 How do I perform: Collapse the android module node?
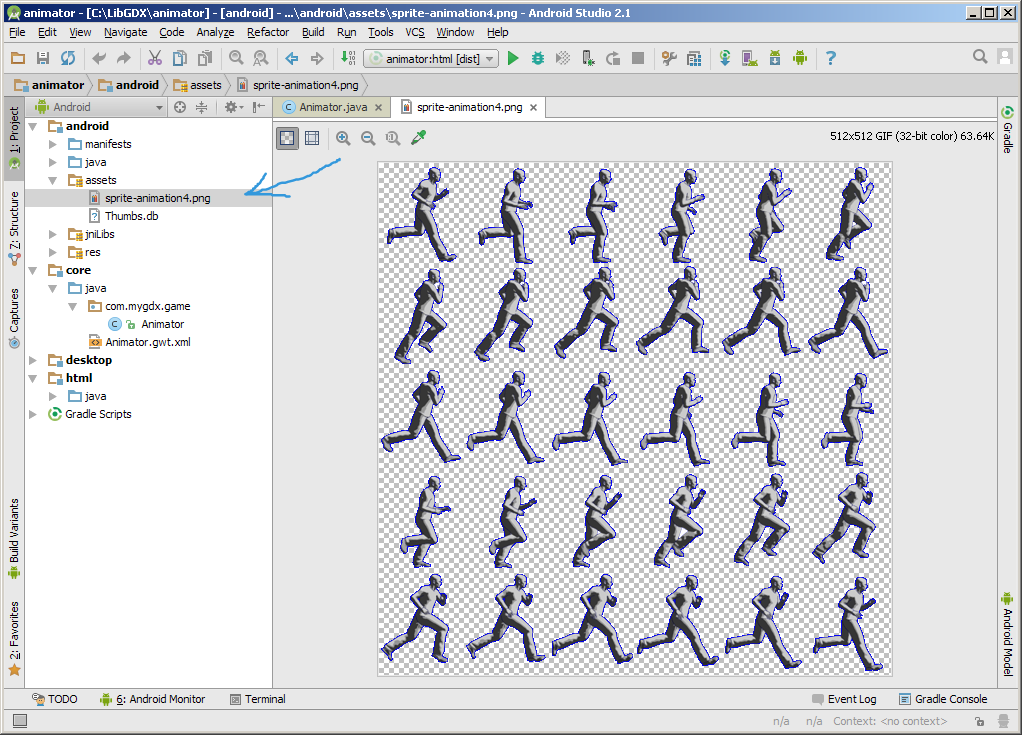tap(34, 126)
